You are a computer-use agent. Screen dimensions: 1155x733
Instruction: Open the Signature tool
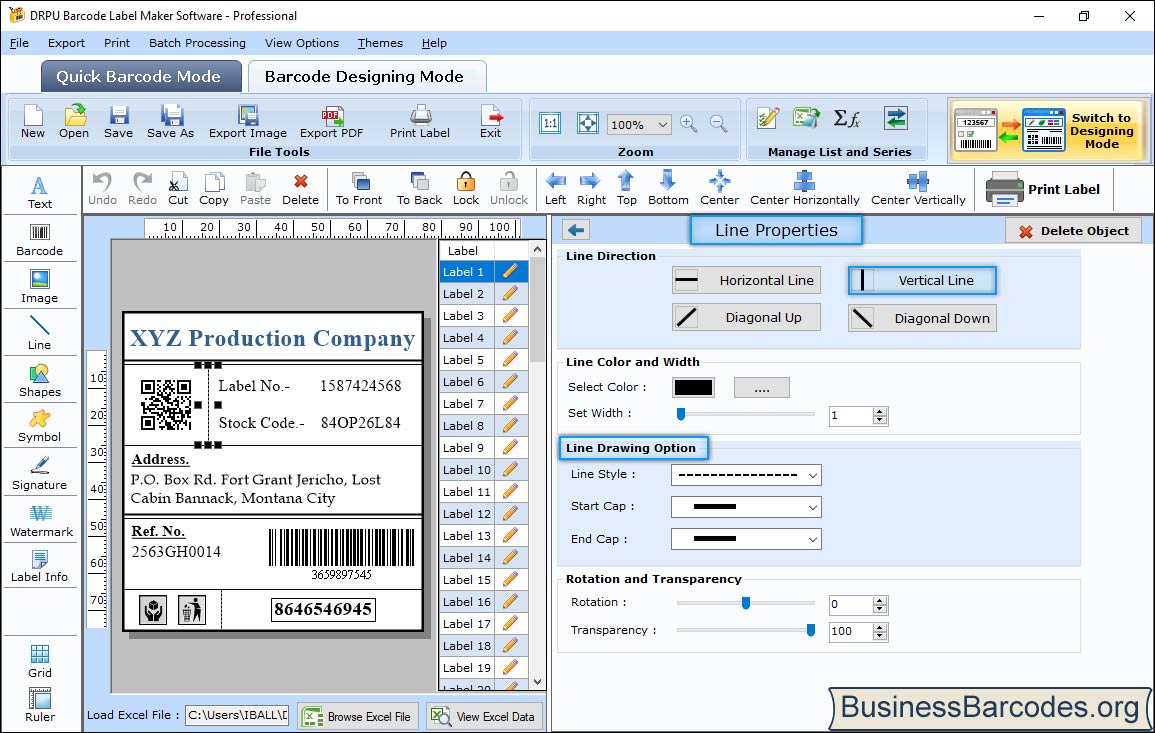click(40, 474)
